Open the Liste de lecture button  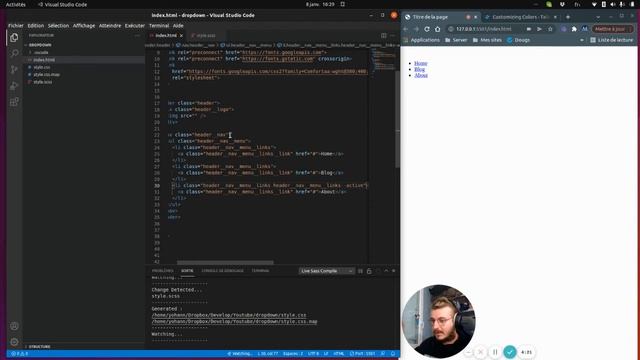tap(611, 40)
